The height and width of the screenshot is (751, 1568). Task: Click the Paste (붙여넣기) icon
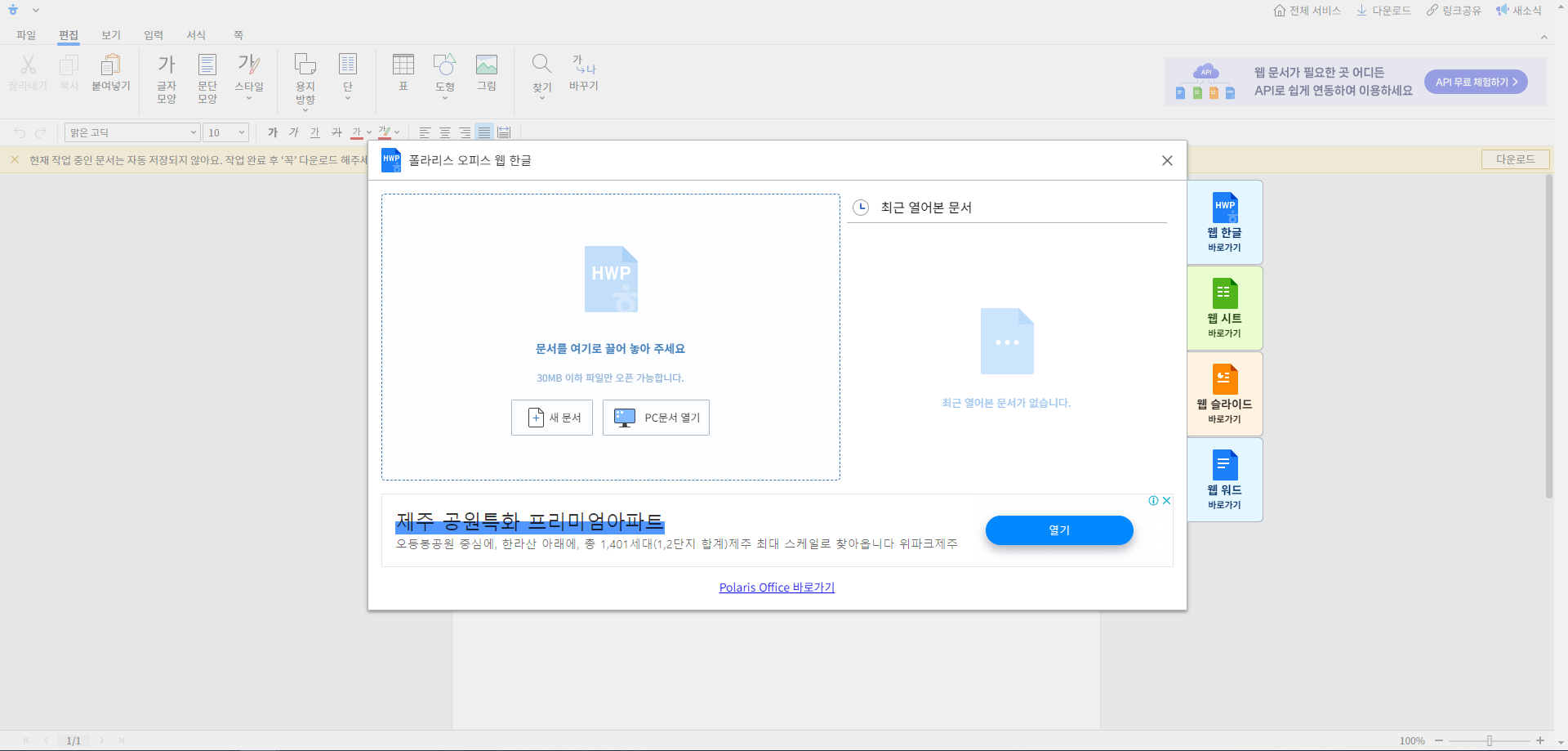tap(111, 72)
